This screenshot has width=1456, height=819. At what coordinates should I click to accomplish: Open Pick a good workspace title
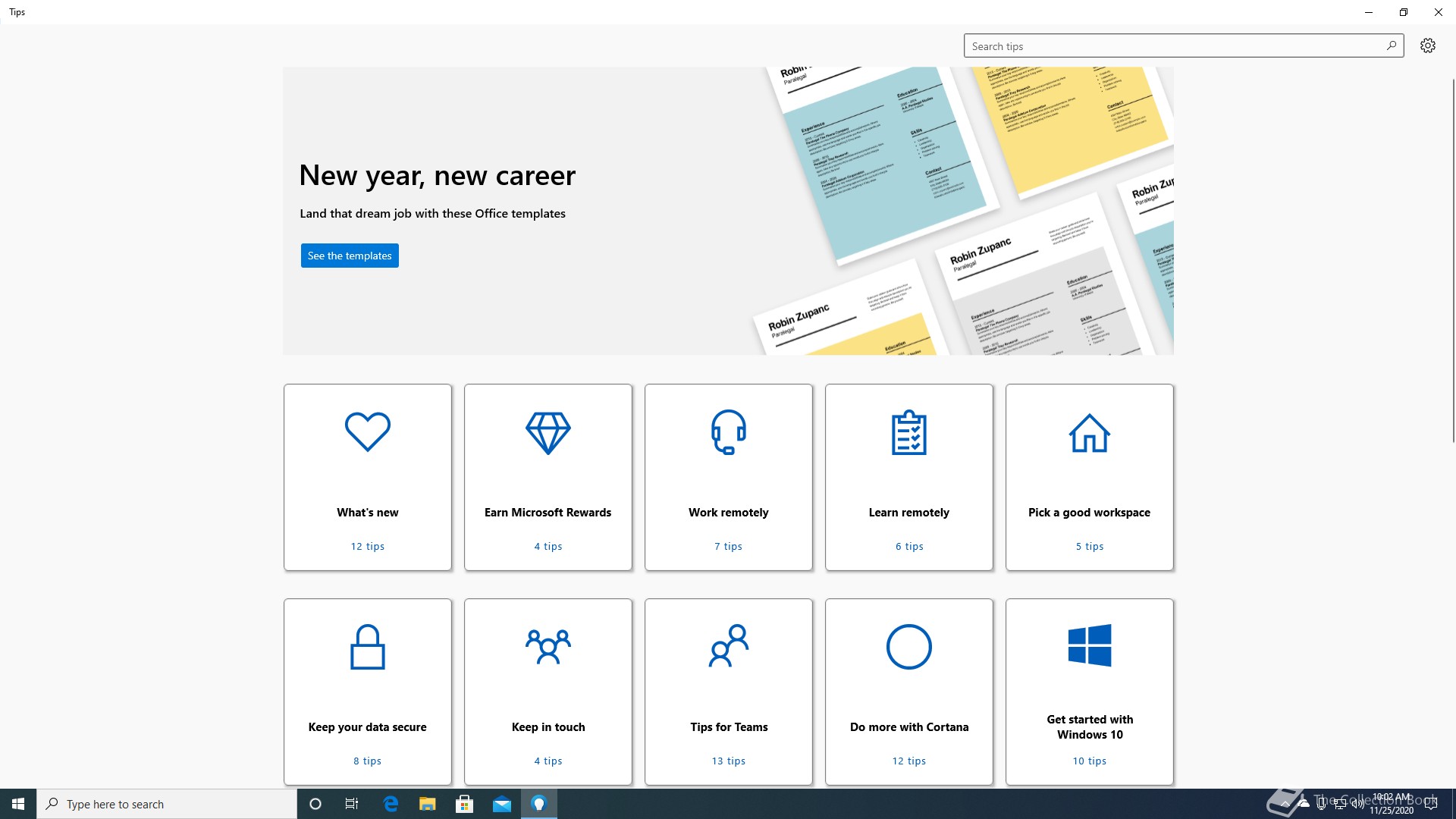1090,513
